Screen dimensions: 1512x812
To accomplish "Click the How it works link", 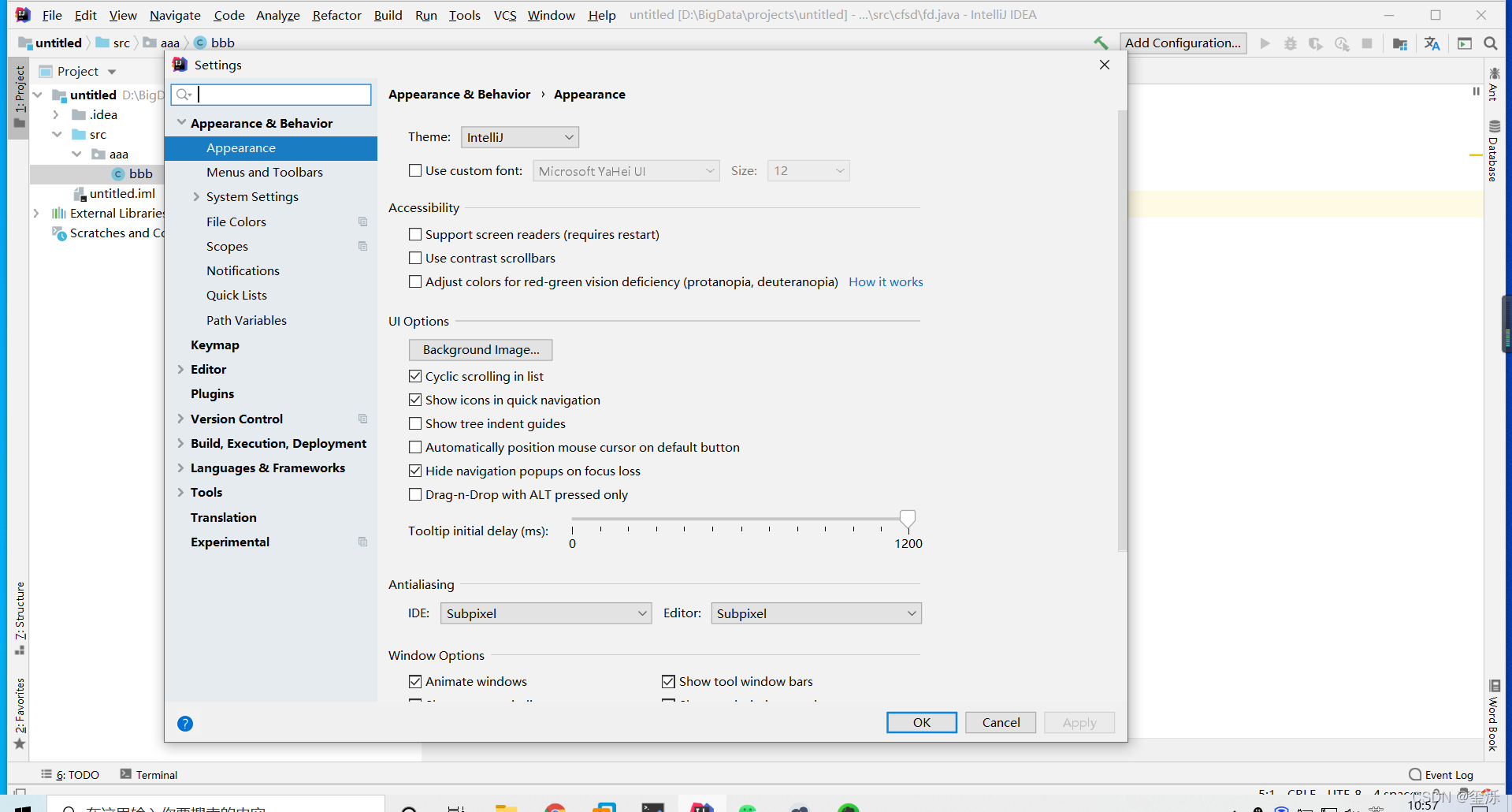I will (886, 282).
